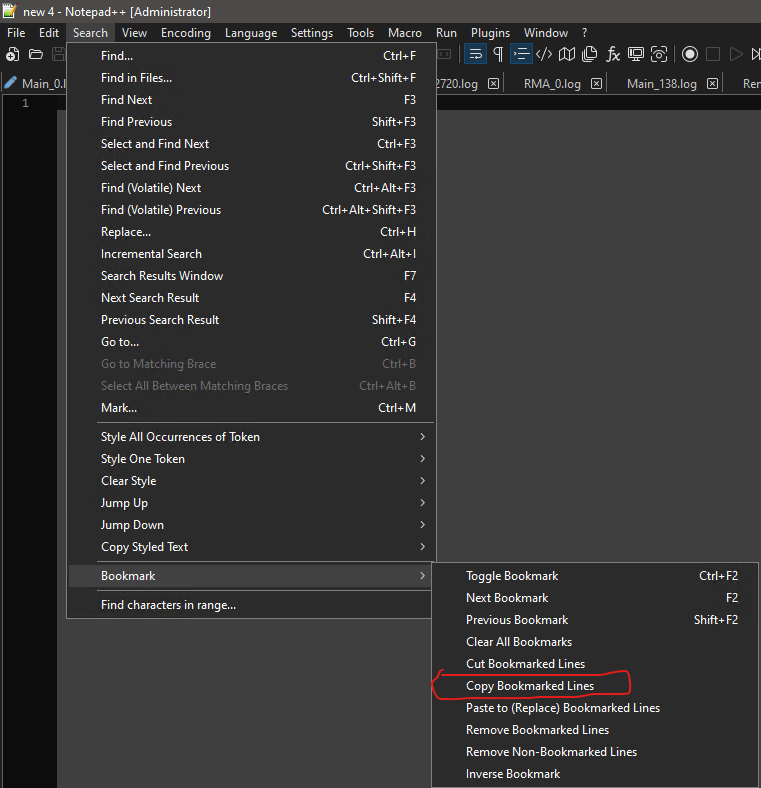Screen dimensions: 761x788
Task: Toggle the Word Wrap toolbar icon
Action: 475,54
